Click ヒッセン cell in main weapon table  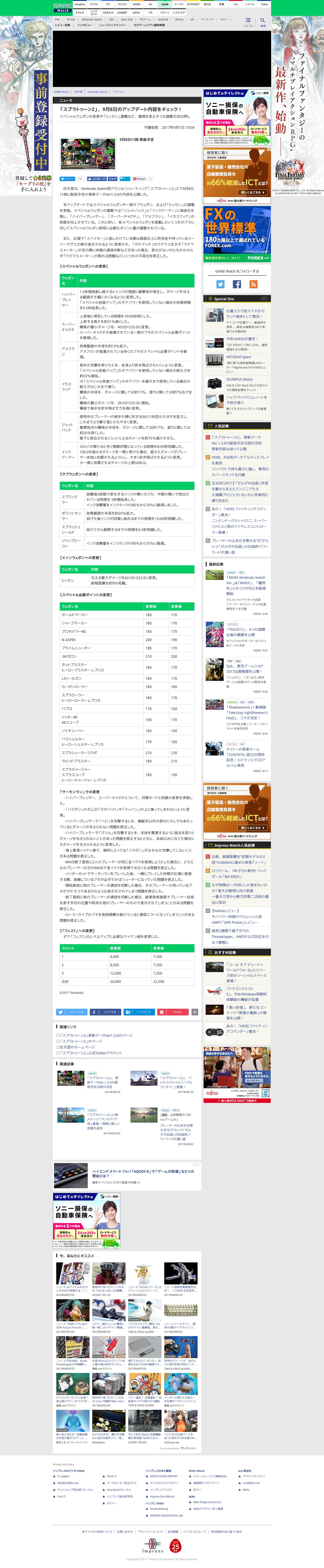tap(74, 580)
